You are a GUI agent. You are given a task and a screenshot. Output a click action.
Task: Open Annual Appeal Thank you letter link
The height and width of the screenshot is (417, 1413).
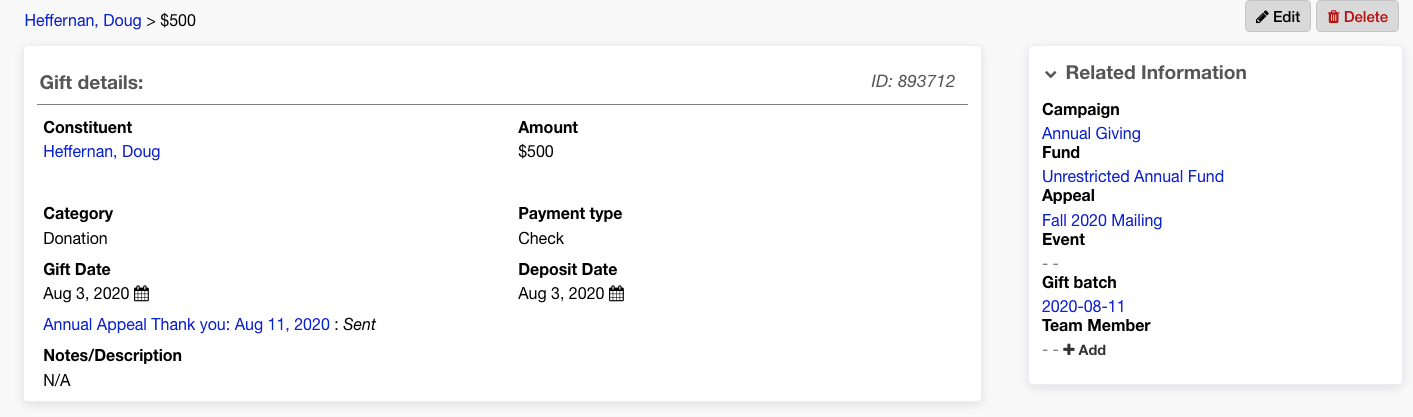[x=186, y=325]
